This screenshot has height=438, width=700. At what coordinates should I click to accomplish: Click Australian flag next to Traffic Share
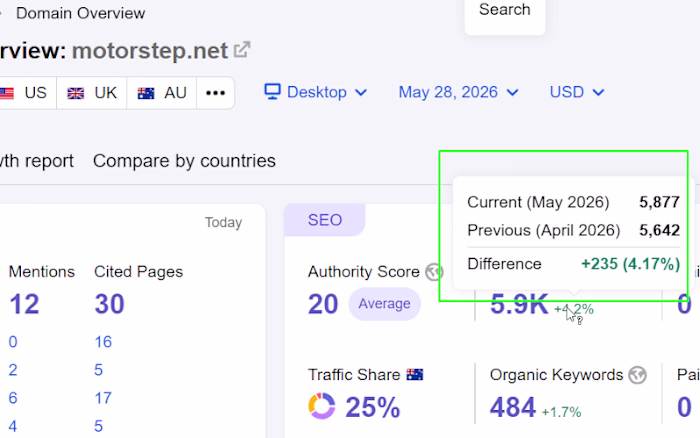[x=415, y=375]
